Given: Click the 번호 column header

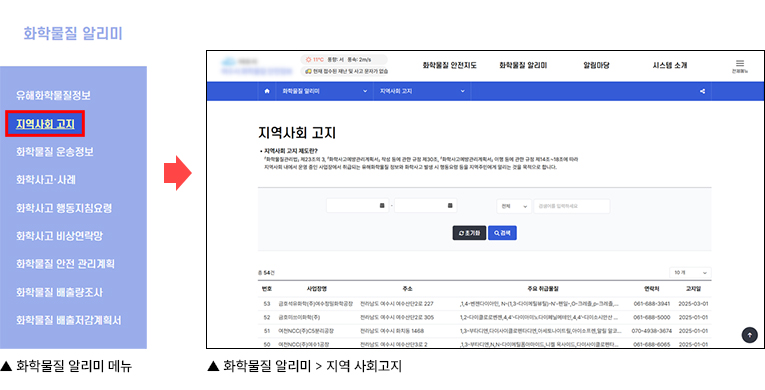Looking at the screenshot, I should (x=267, y=289).
